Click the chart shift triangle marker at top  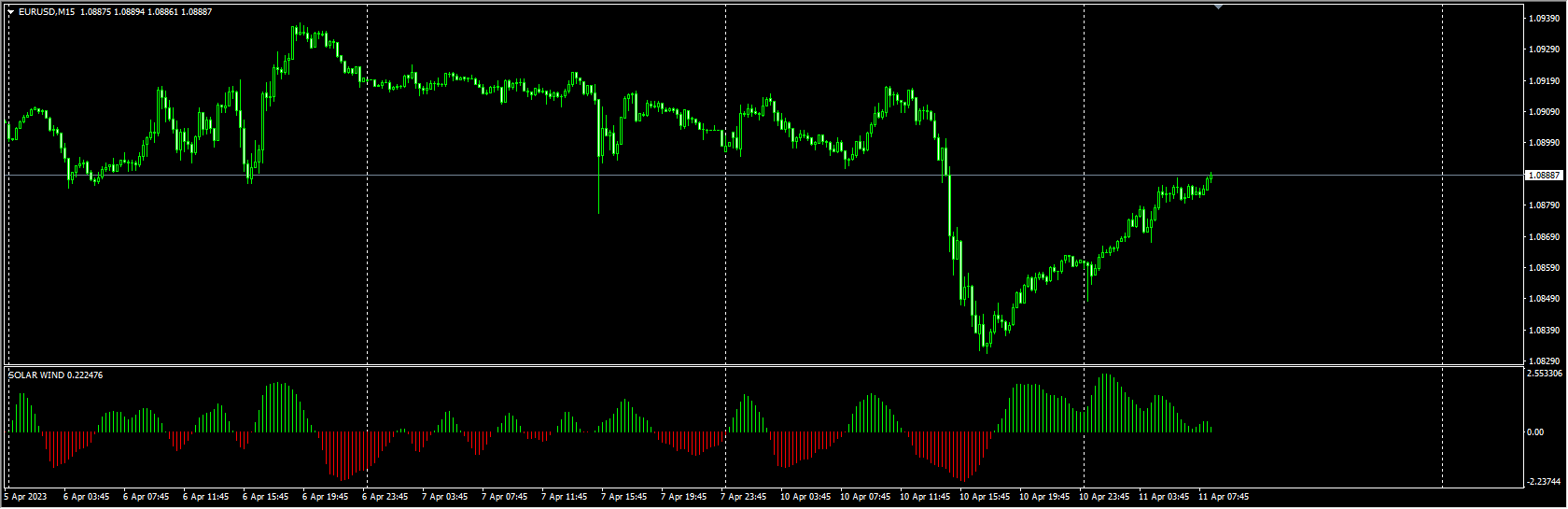(1218, 7)
